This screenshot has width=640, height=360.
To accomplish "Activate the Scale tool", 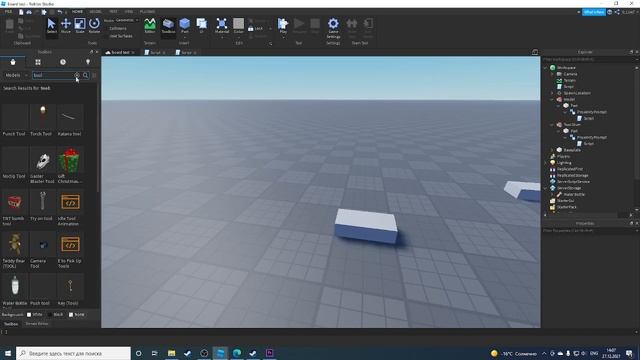I will (x=80, y=26).
